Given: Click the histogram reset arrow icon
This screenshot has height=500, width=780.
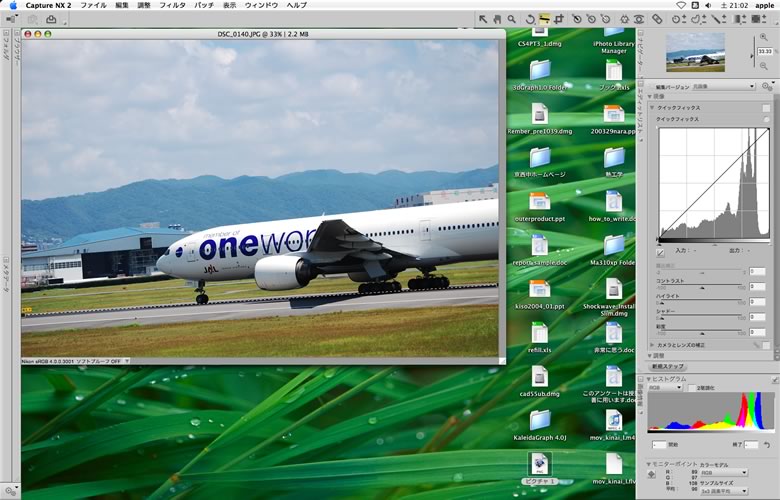Looking at the screenshot, I should 767,444.
